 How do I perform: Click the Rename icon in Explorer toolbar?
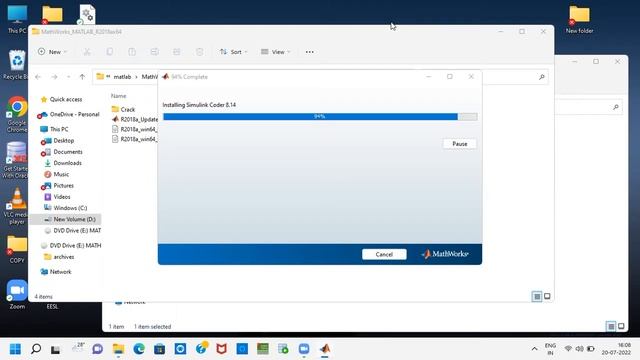point(154,52)
